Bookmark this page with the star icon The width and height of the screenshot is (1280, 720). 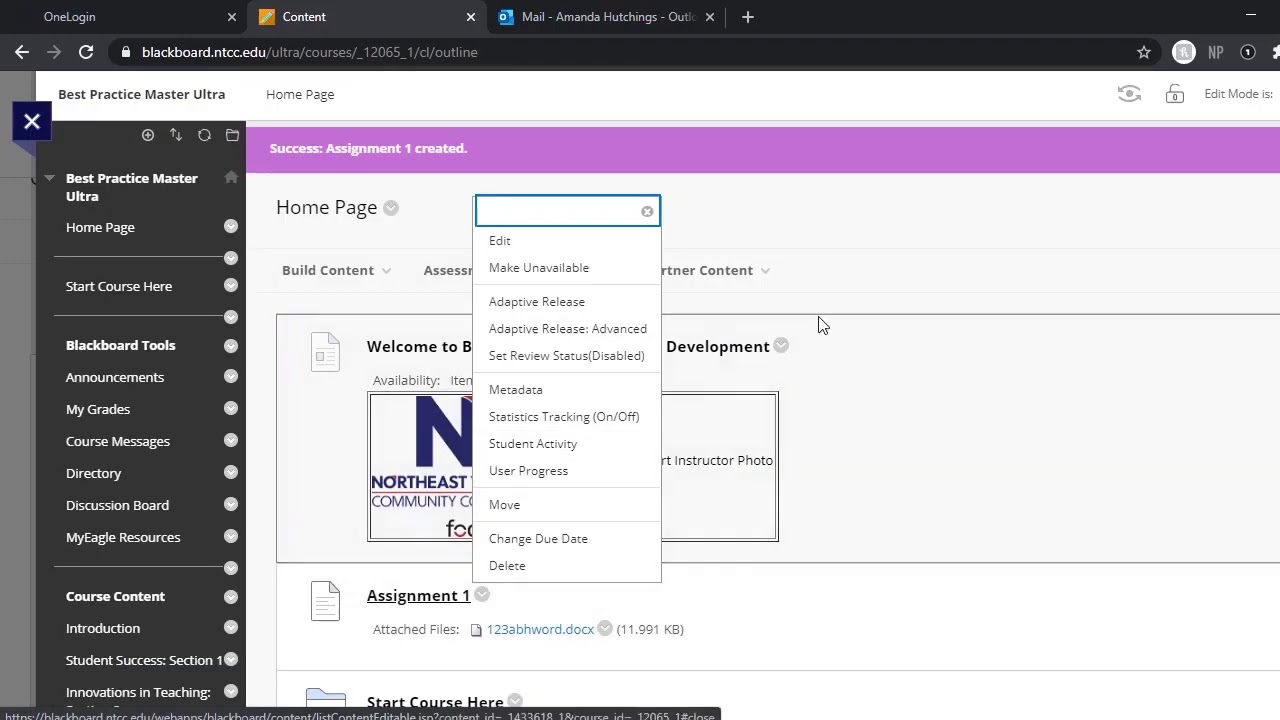click(x=1144, y=52)
